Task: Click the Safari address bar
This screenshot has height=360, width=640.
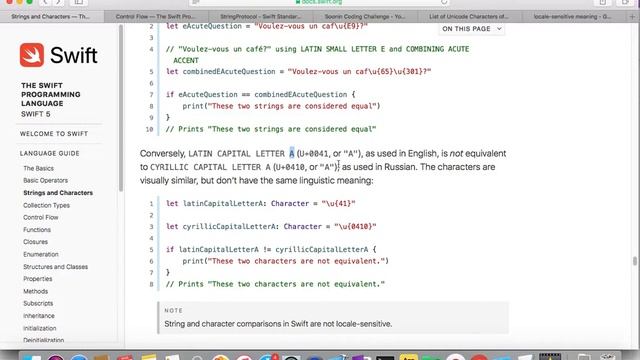Action: [x=320, y=2]
